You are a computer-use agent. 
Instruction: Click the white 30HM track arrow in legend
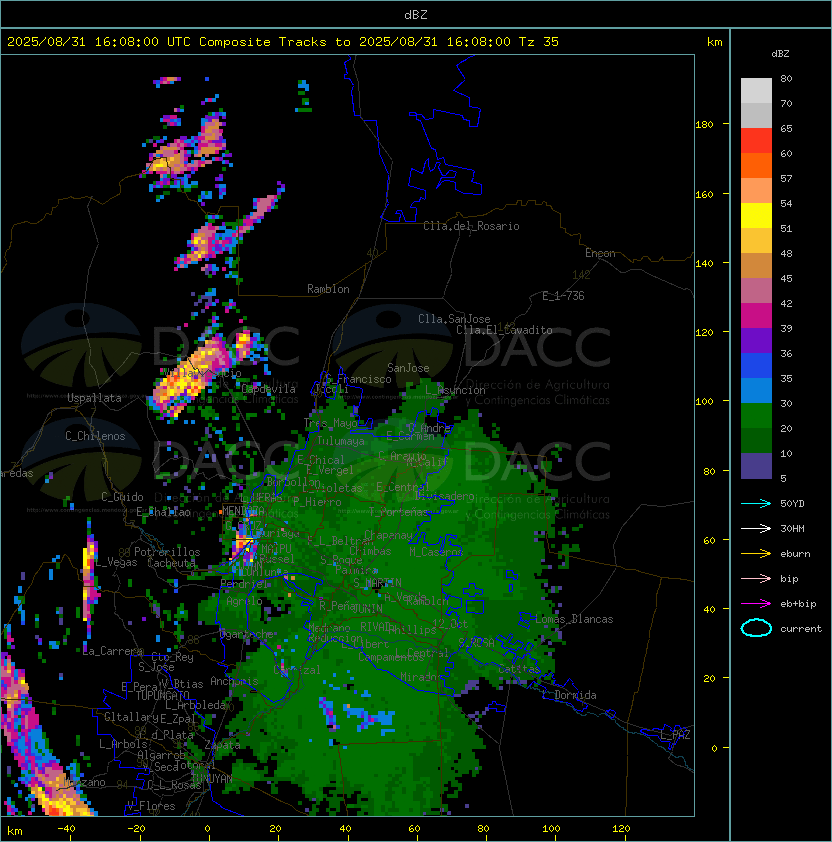pos(756,528)
